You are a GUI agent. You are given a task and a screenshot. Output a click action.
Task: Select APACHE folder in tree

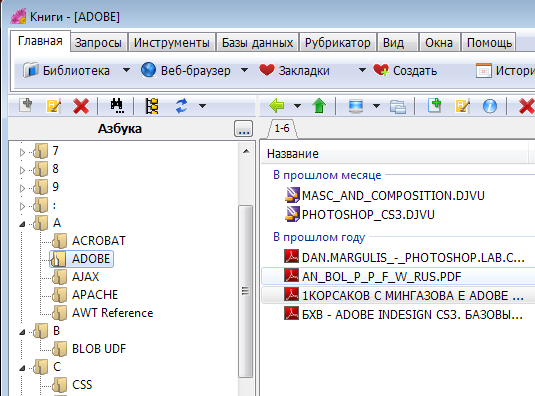coord(95,295)
